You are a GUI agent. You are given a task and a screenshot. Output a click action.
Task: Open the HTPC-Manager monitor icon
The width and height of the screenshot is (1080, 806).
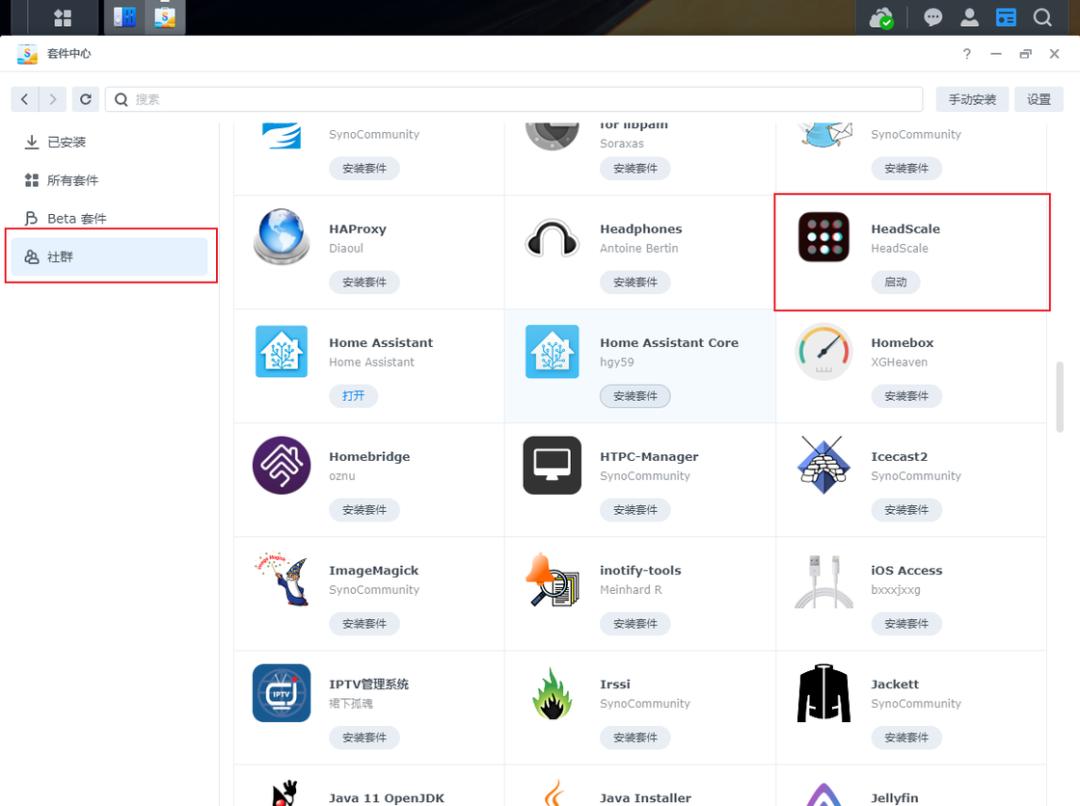(x=552, y=465)
